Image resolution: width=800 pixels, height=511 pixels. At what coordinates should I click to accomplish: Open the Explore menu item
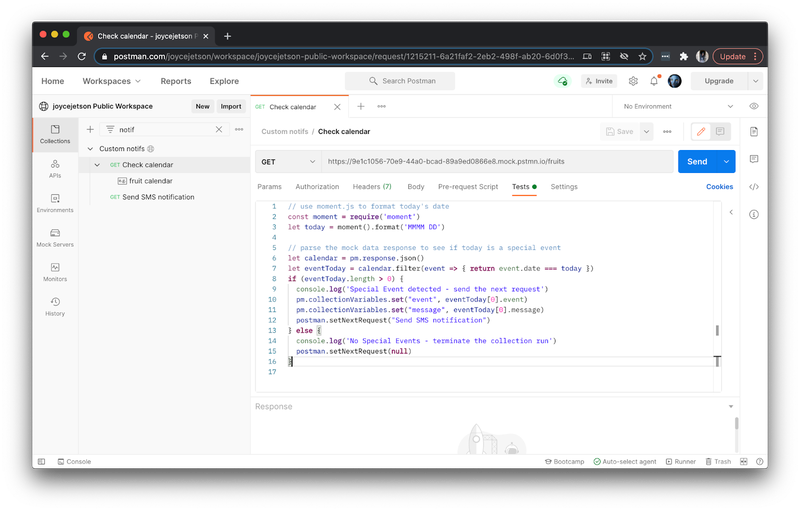pos(224,81)
